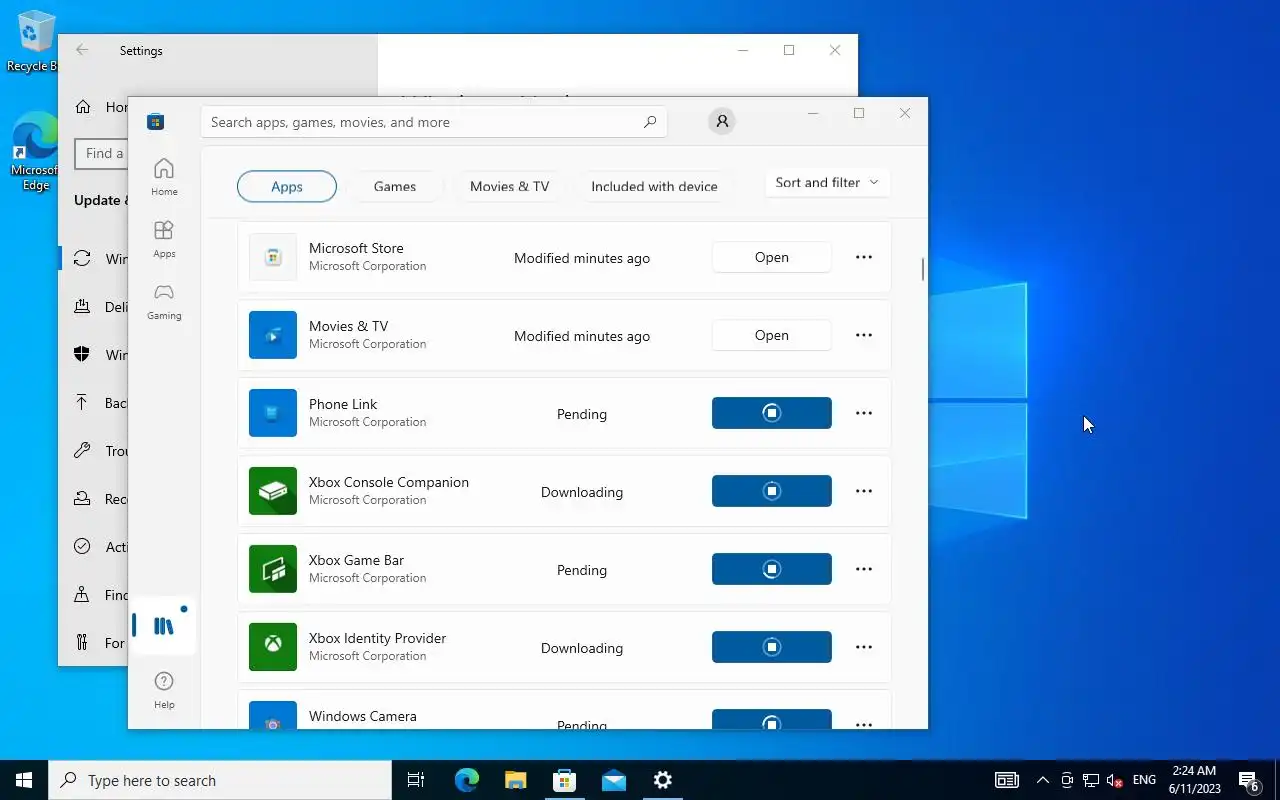
Task: Click the Microsoft Store logo icon
Action: 155,122
